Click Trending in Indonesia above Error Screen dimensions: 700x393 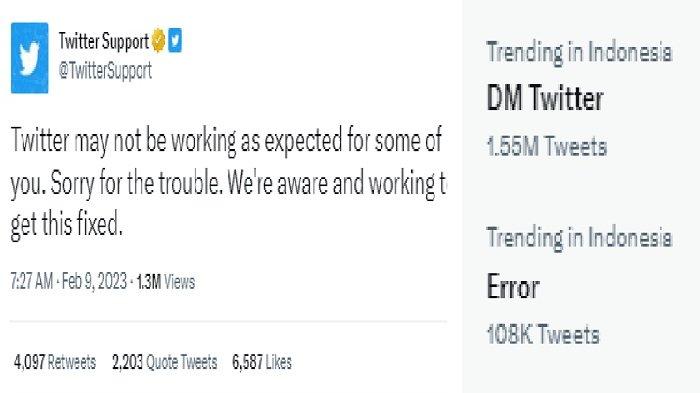click(579, 238)
